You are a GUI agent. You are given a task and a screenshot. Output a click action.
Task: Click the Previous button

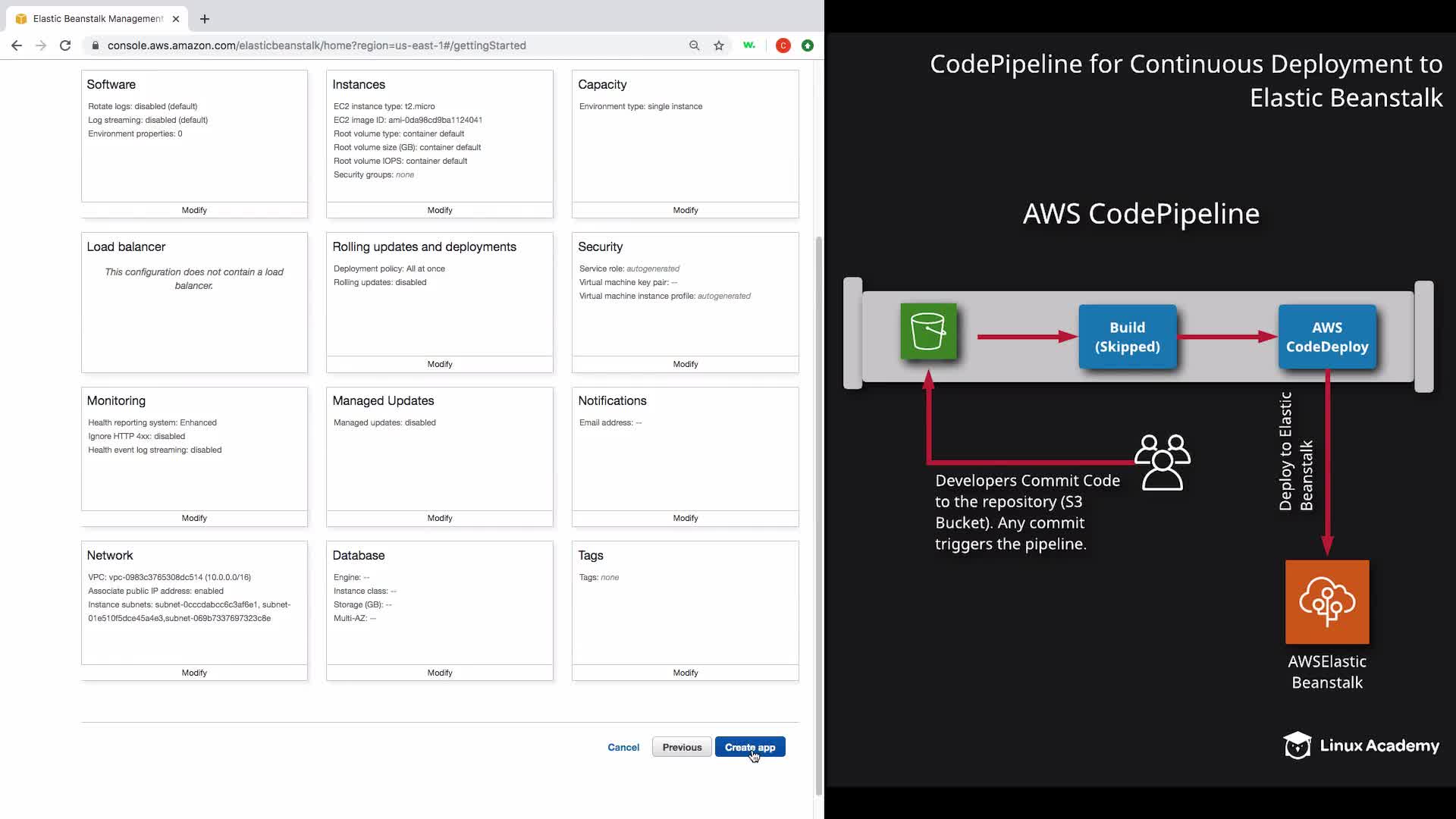point(682,747)
